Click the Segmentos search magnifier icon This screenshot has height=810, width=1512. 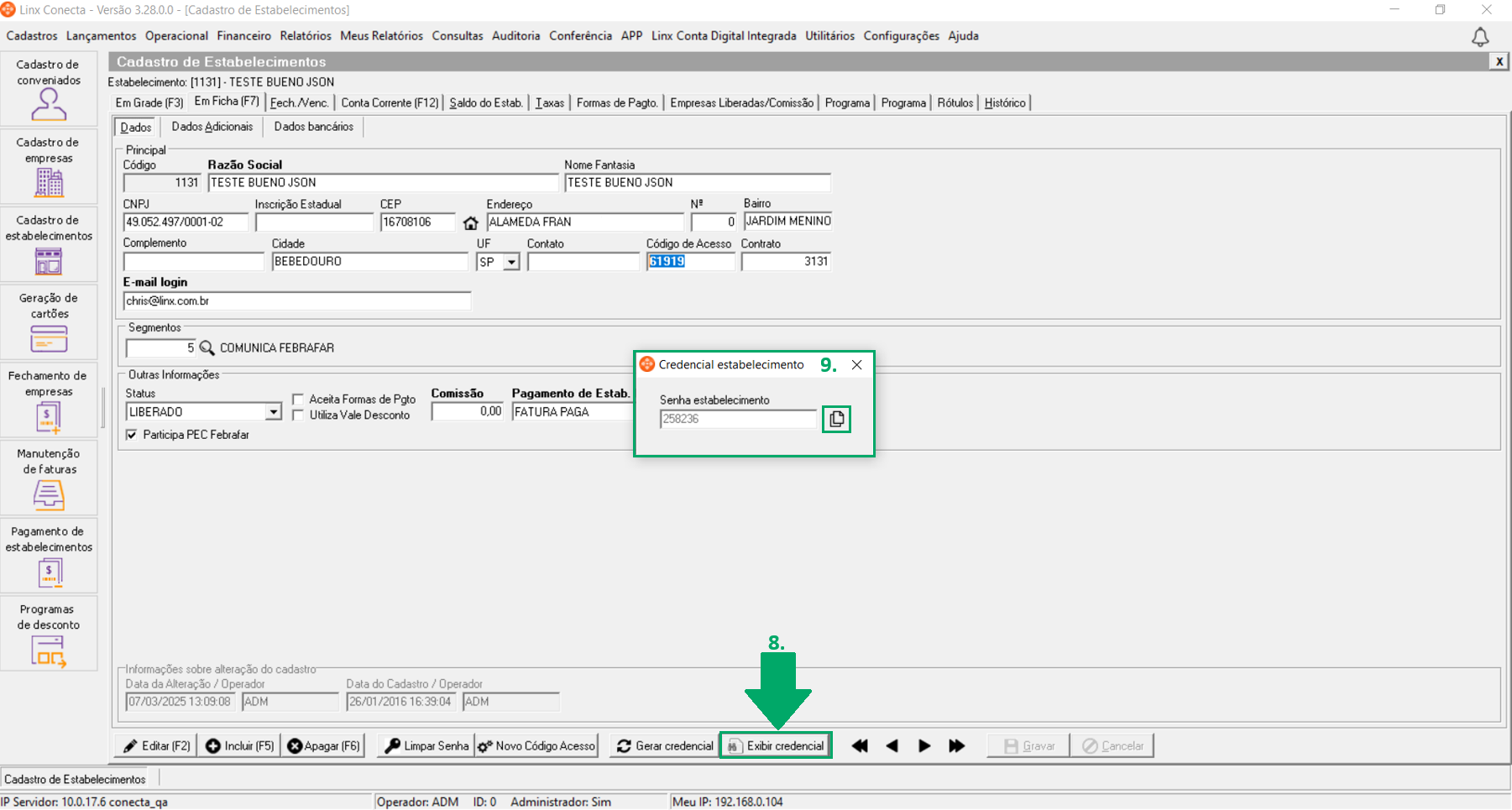point(207,348)
